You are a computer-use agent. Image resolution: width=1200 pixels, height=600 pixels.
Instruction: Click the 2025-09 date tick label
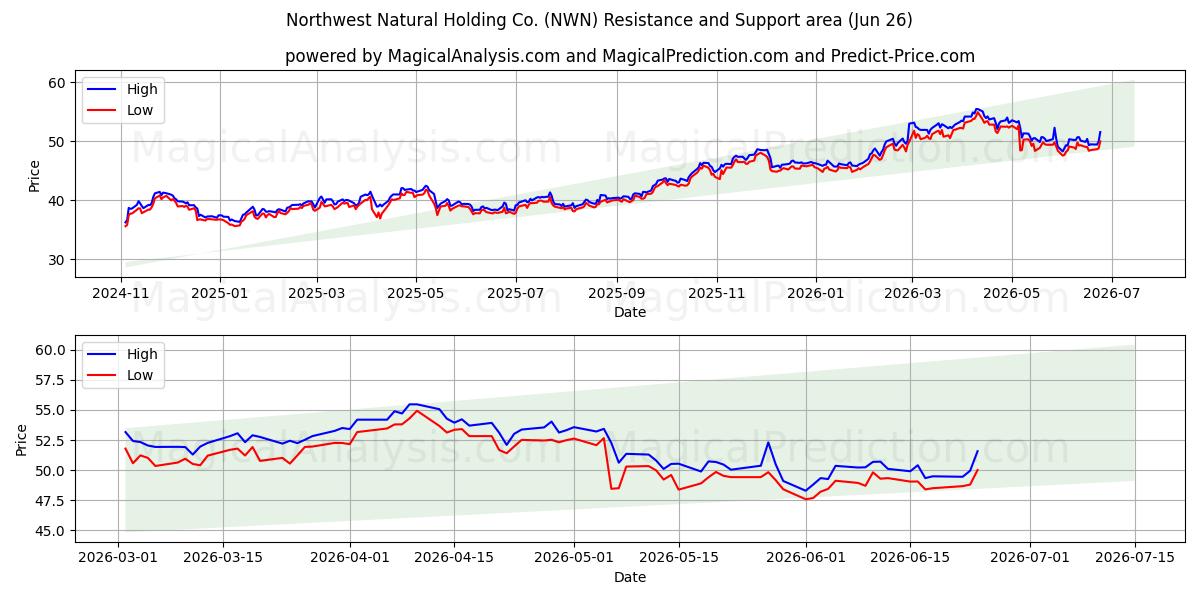click(616, 294)
